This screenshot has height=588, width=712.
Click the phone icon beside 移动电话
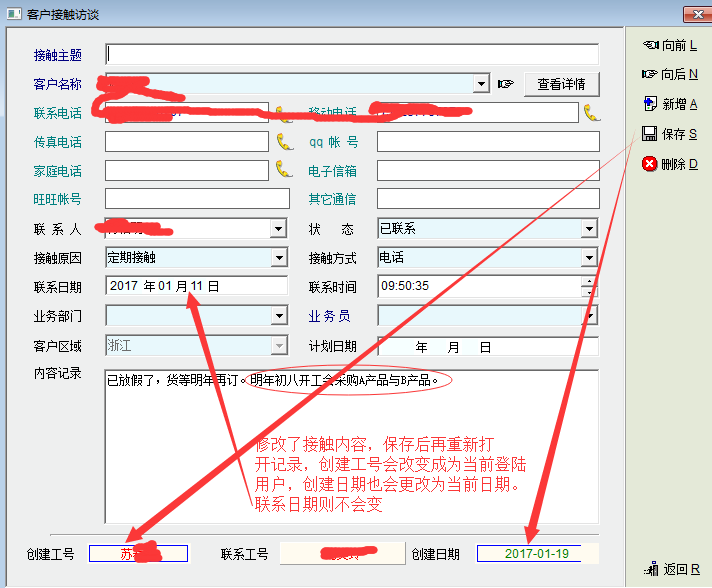tap(591, 112)
